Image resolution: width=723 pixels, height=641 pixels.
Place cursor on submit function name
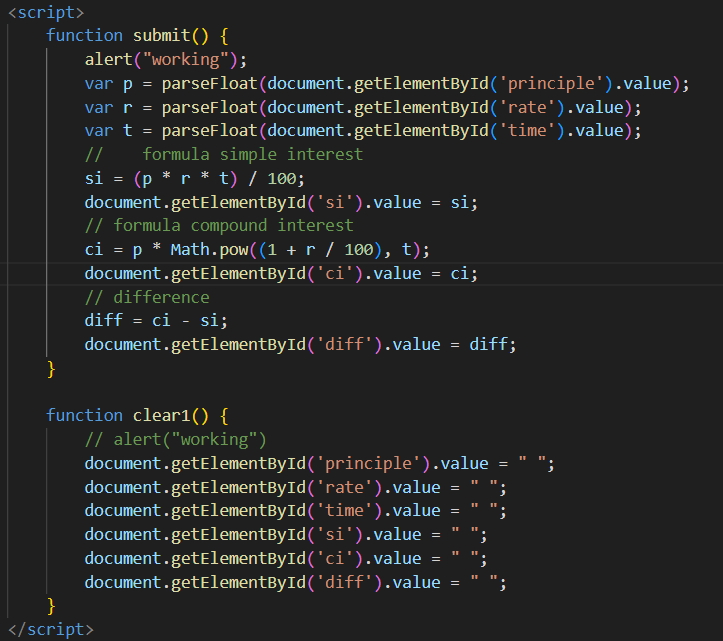pos(164,35)
